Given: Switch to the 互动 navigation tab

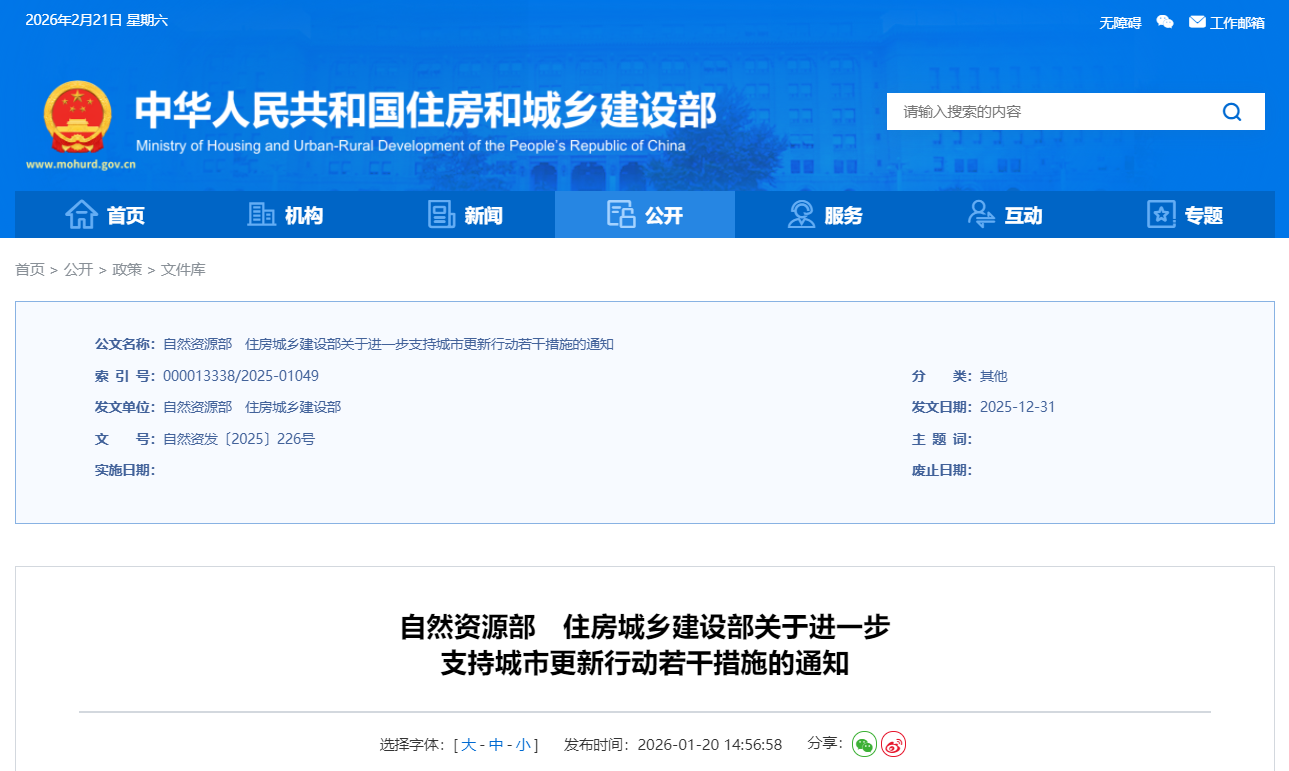Looking at the screenshot, I should pos(1005,215).
